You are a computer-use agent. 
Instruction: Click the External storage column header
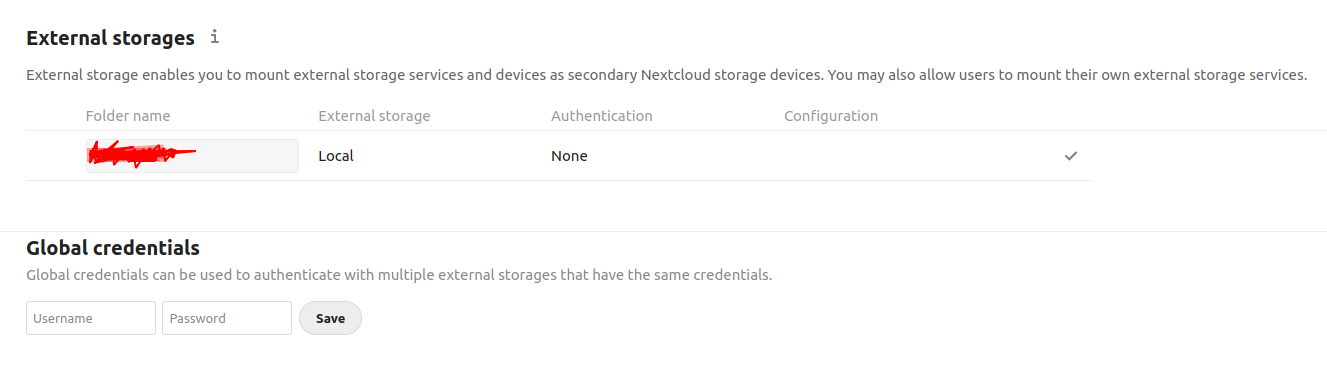[x=374, y=116]
